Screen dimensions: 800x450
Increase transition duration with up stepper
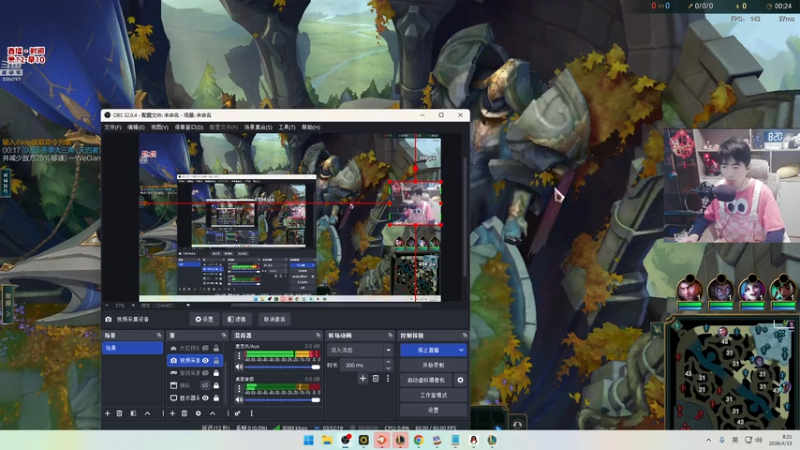coord(388,362)
